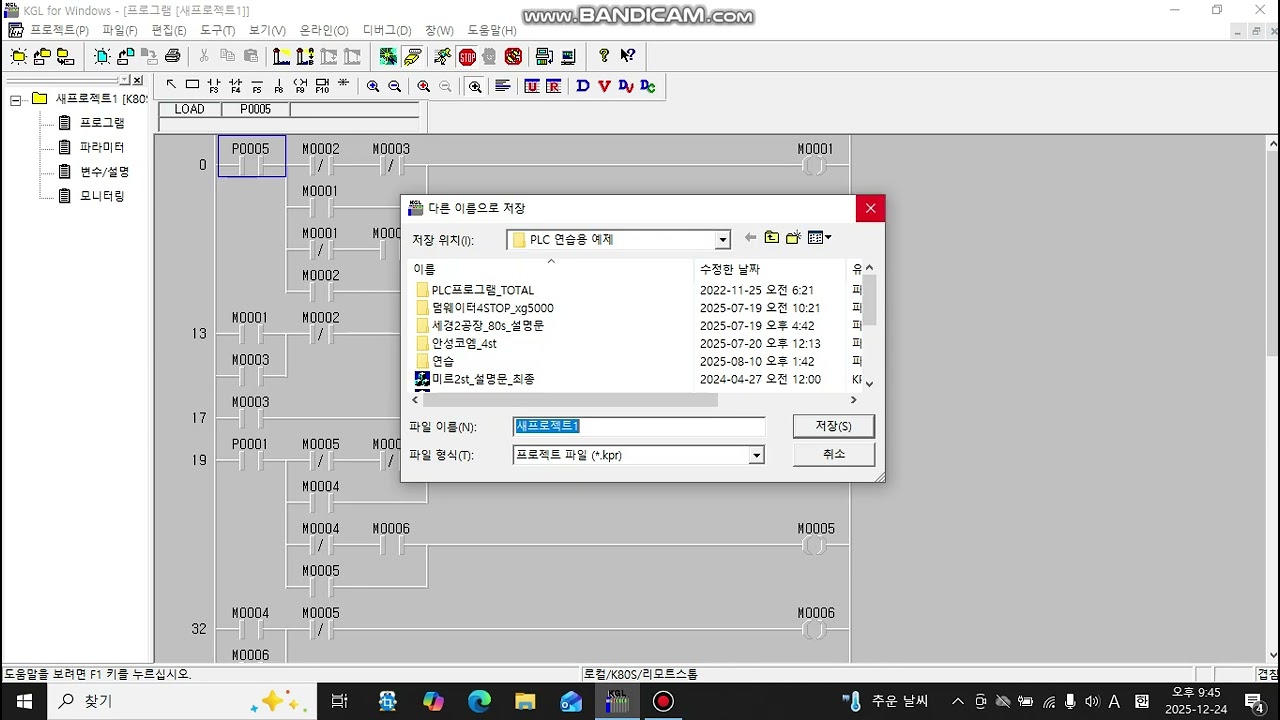The height and width of the screenshot is (720, 1280).
Task: Click the taskbar search box 찾기
Action: [x=182, y=701]
